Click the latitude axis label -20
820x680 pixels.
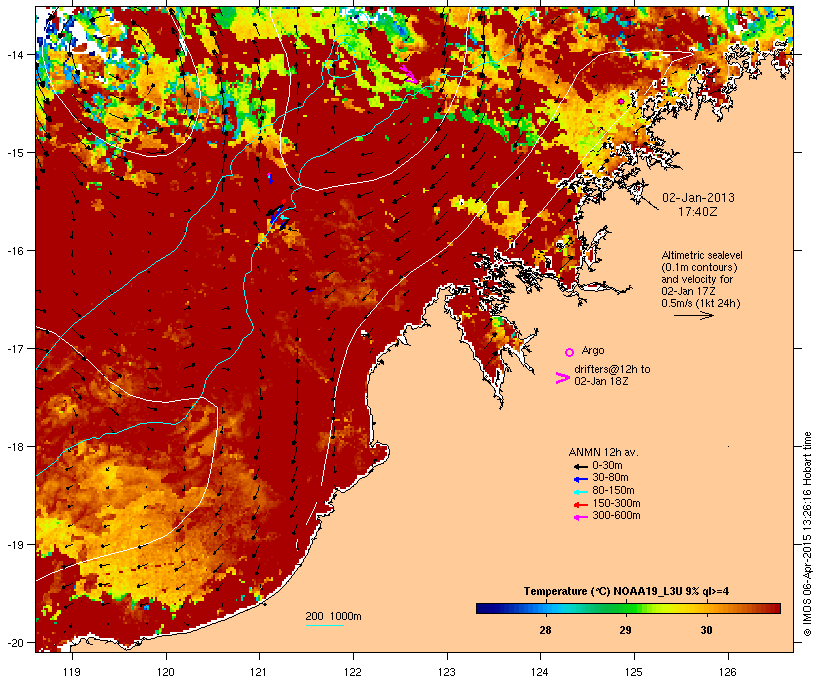click(14, 642)
